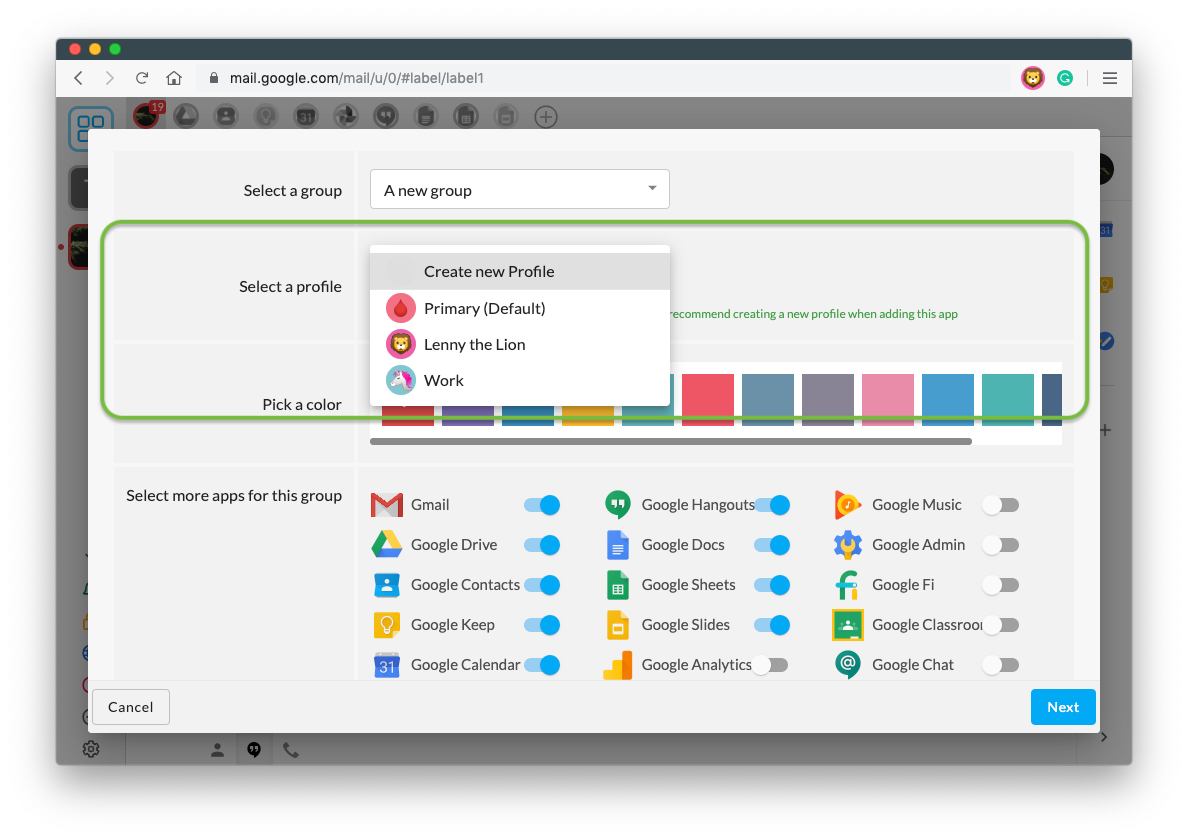Click the browser home icon
Image resolution: width=1188 pixels, height=839 pixels.
tap(174, 78)
